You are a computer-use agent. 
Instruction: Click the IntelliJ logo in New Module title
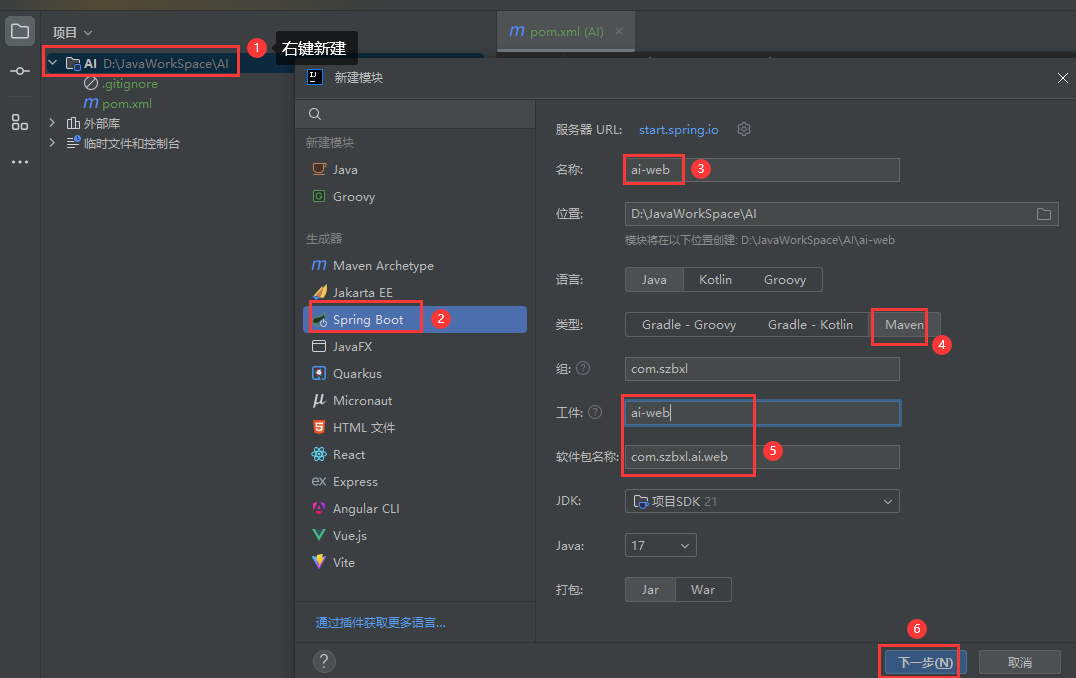315,78
